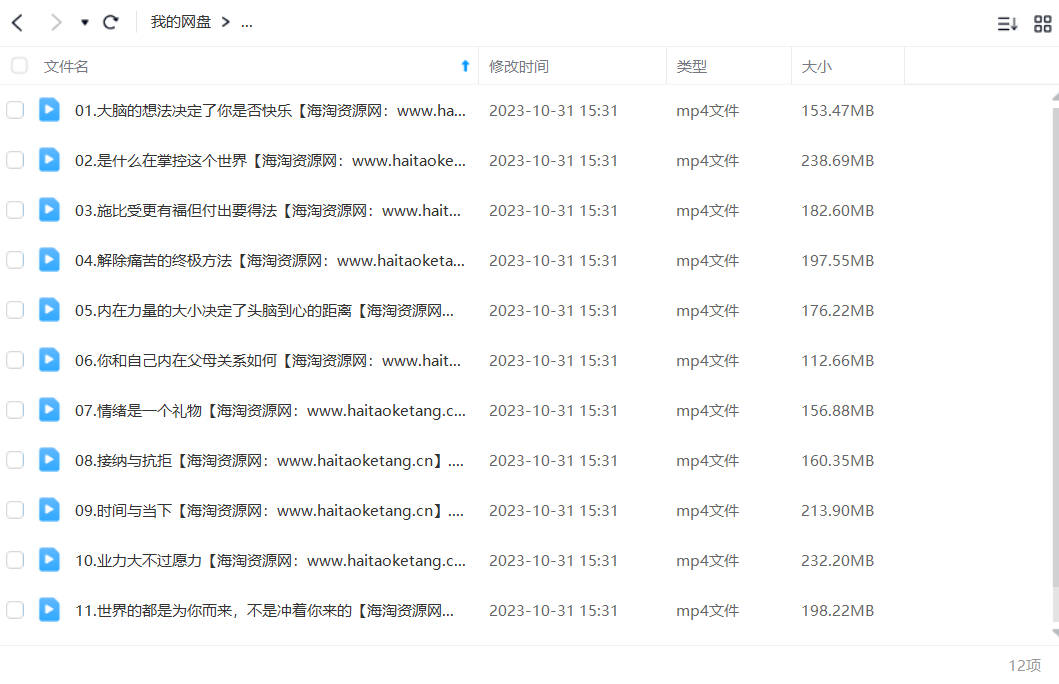The width and height of the screenshot is (1059, 684).
Task: Open the 我的网盘 breadcrumb
Action: [x=180, y=22]
